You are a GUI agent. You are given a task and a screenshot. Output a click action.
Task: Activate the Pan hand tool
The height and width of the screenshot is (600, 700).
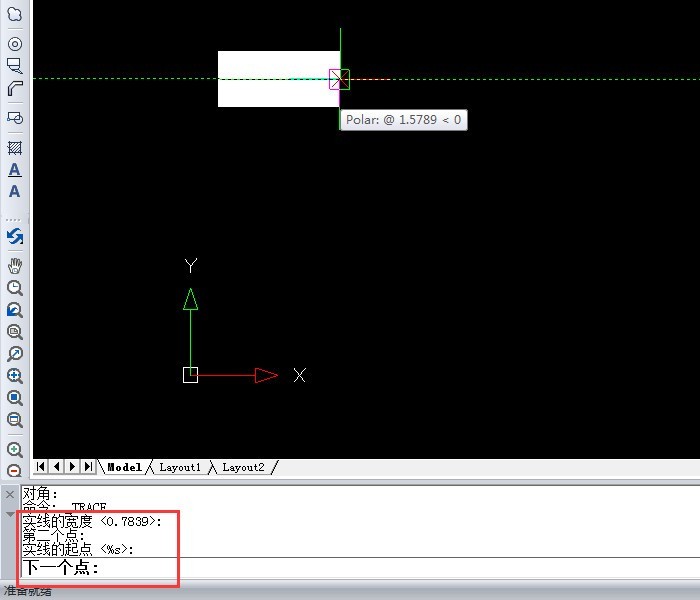(14, 266)
